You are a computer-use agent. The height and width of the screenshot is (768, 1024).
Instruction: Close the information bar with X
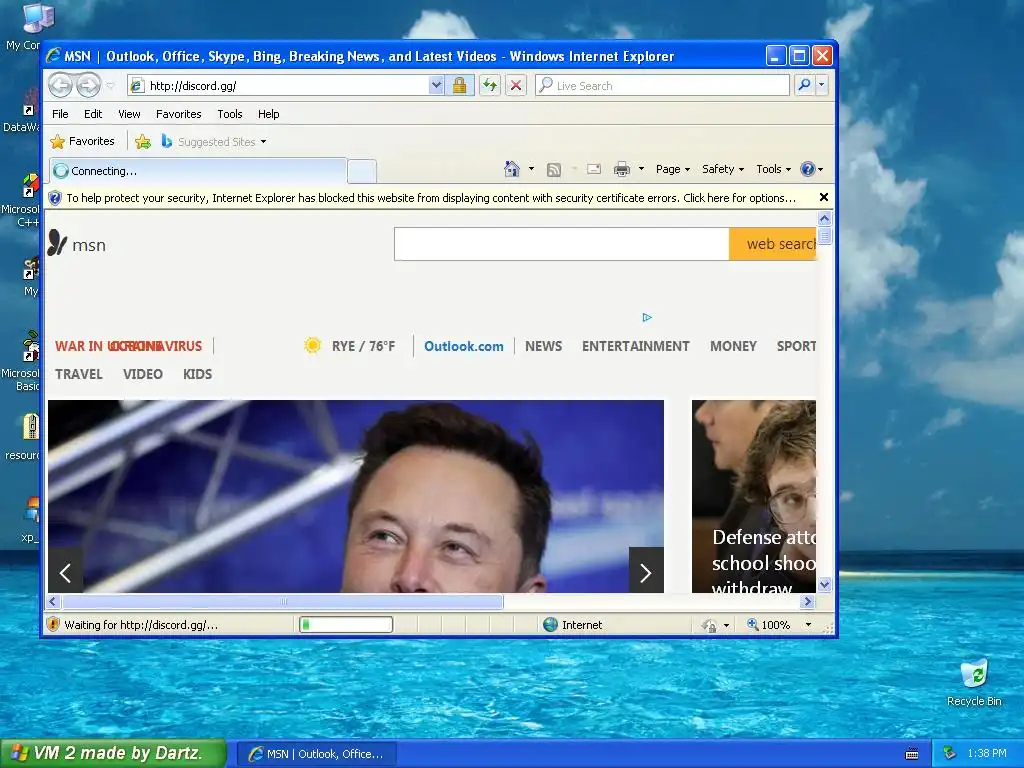pos(824,197)
